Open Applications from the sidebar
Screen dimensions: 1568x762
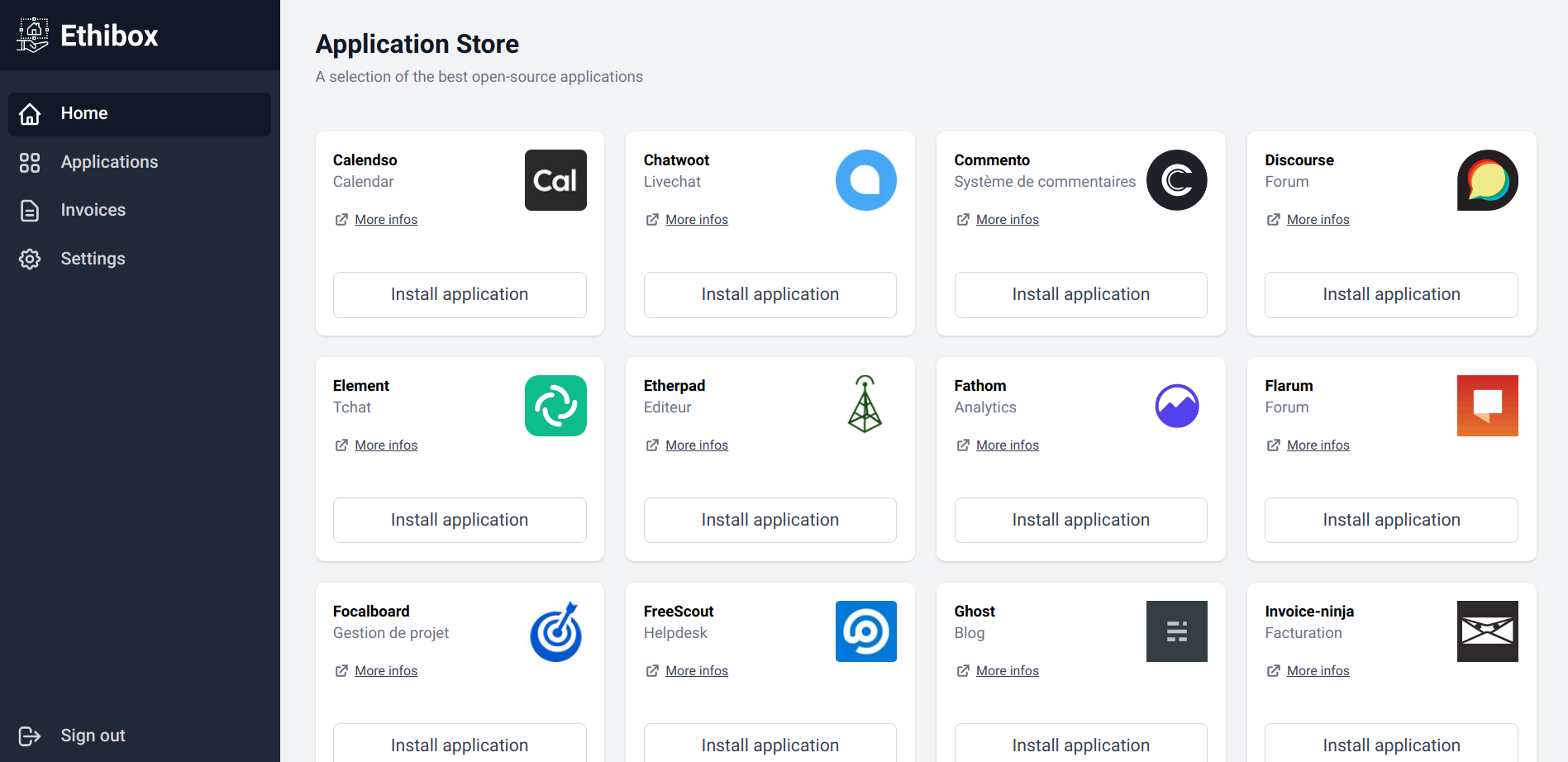click(140, 163)
